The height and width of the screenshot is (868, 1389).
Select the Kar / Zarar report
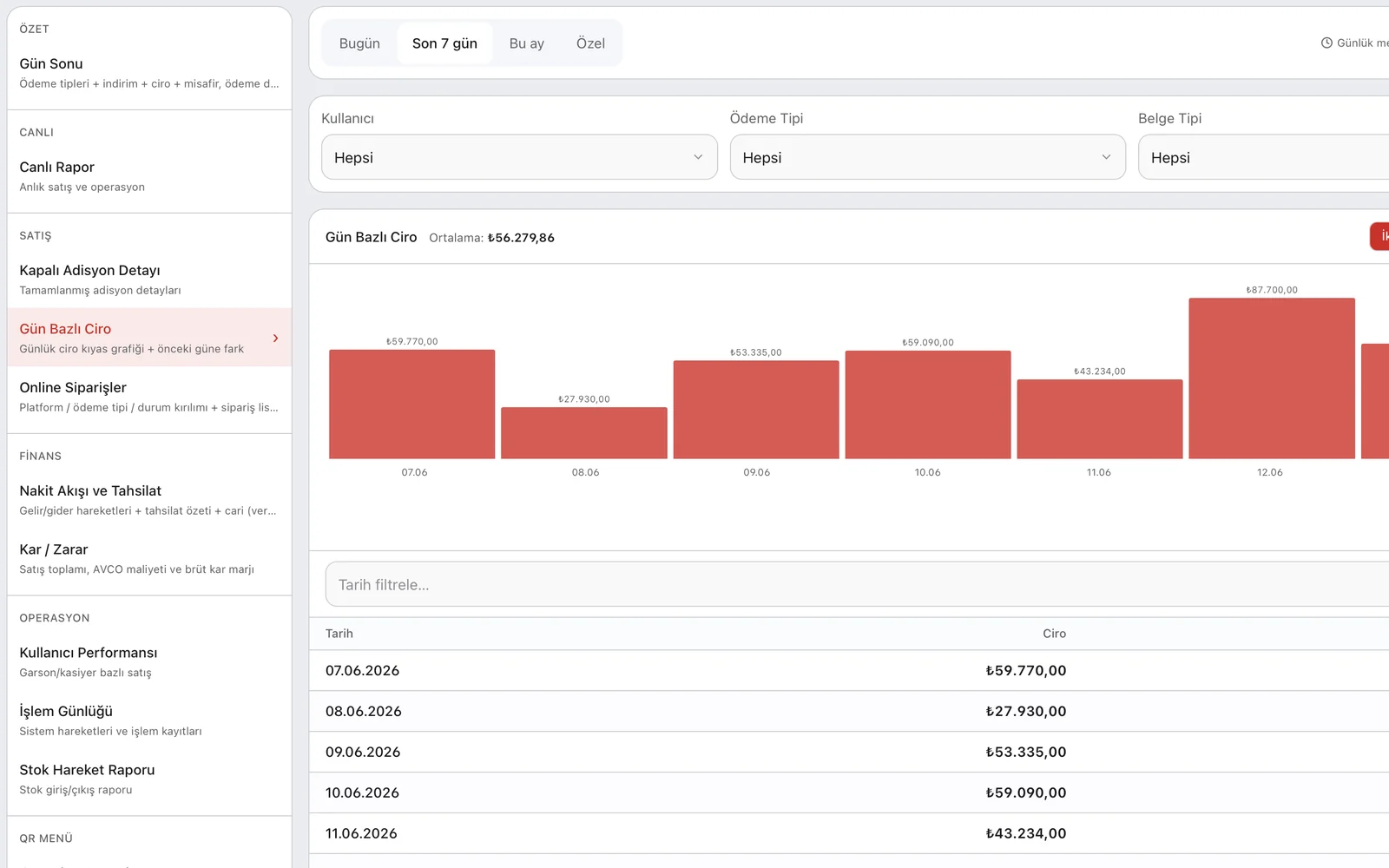pos(149,559)
